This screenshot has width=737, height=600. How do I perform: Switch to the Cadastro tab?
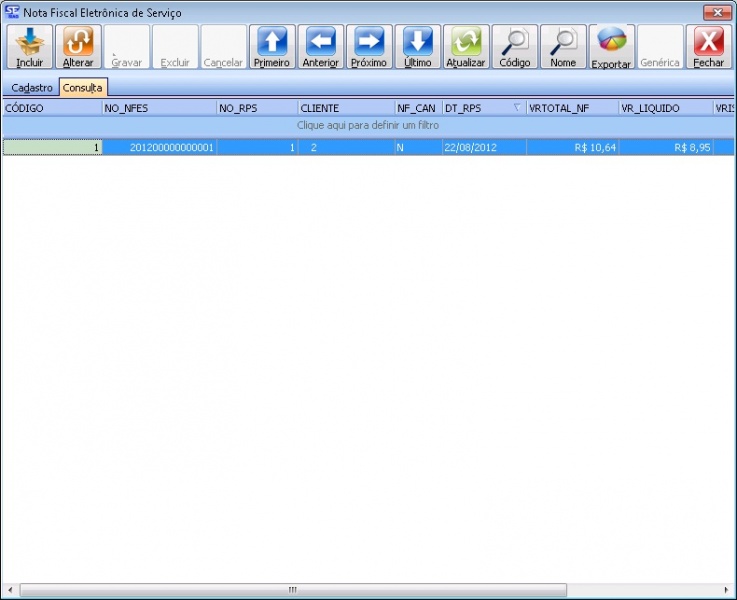pos(31,88)
